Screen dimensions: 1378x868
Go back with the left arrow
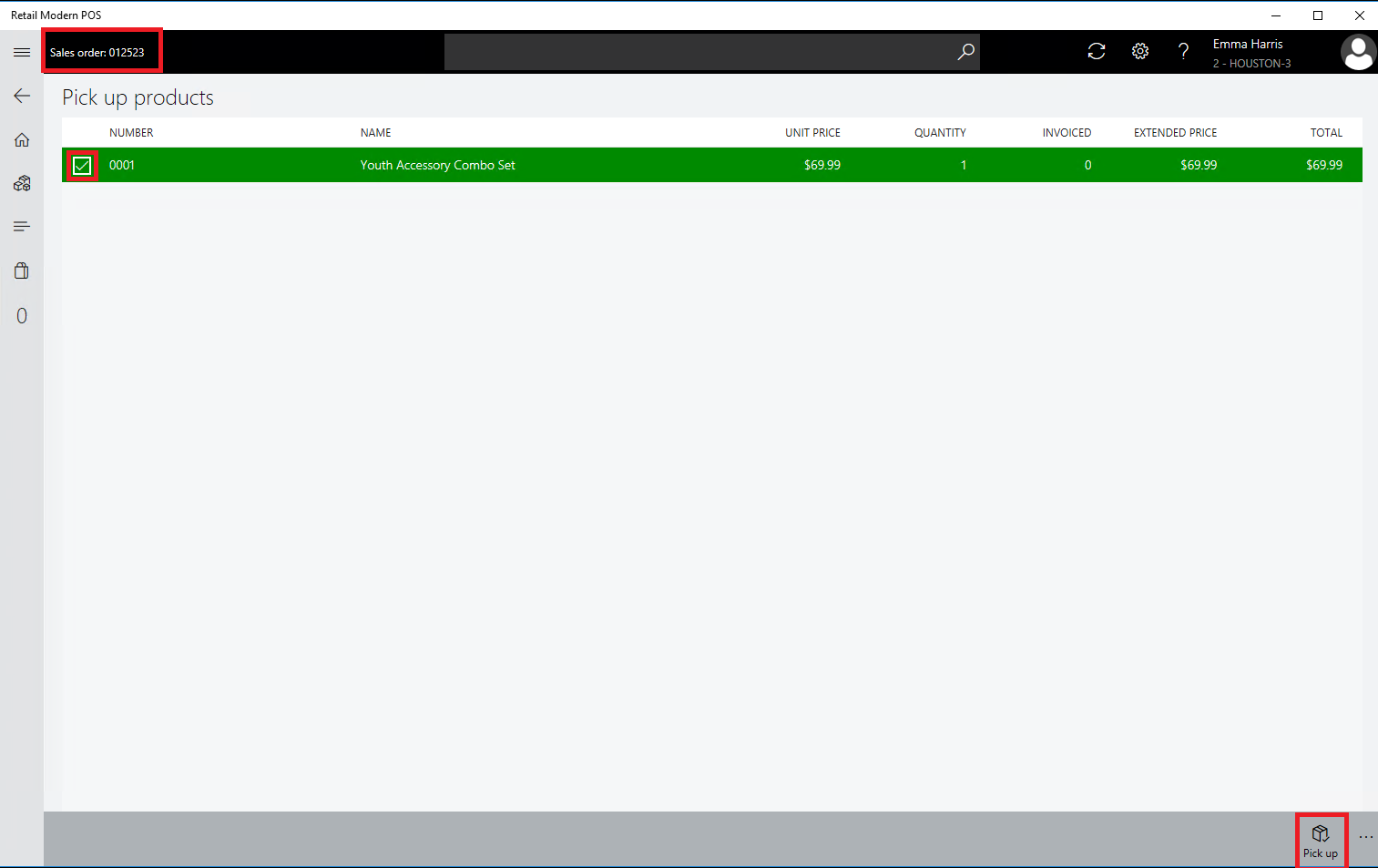(22, 96)
